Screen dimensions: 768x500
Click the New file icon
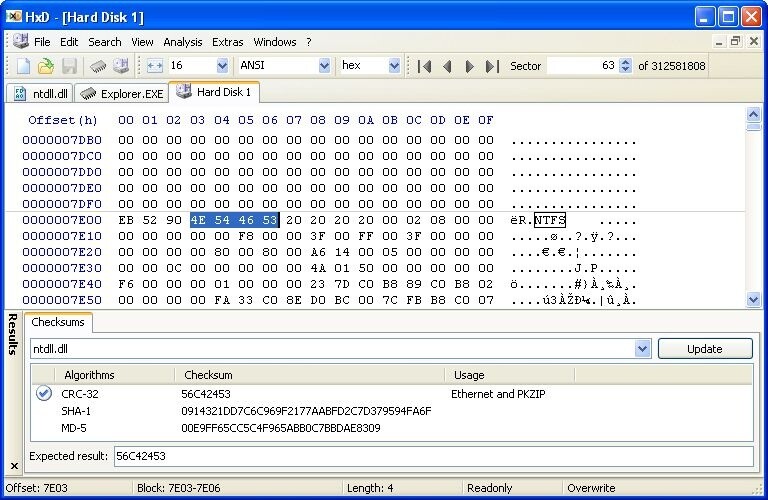pyautogui.click(x=22, y=66)
